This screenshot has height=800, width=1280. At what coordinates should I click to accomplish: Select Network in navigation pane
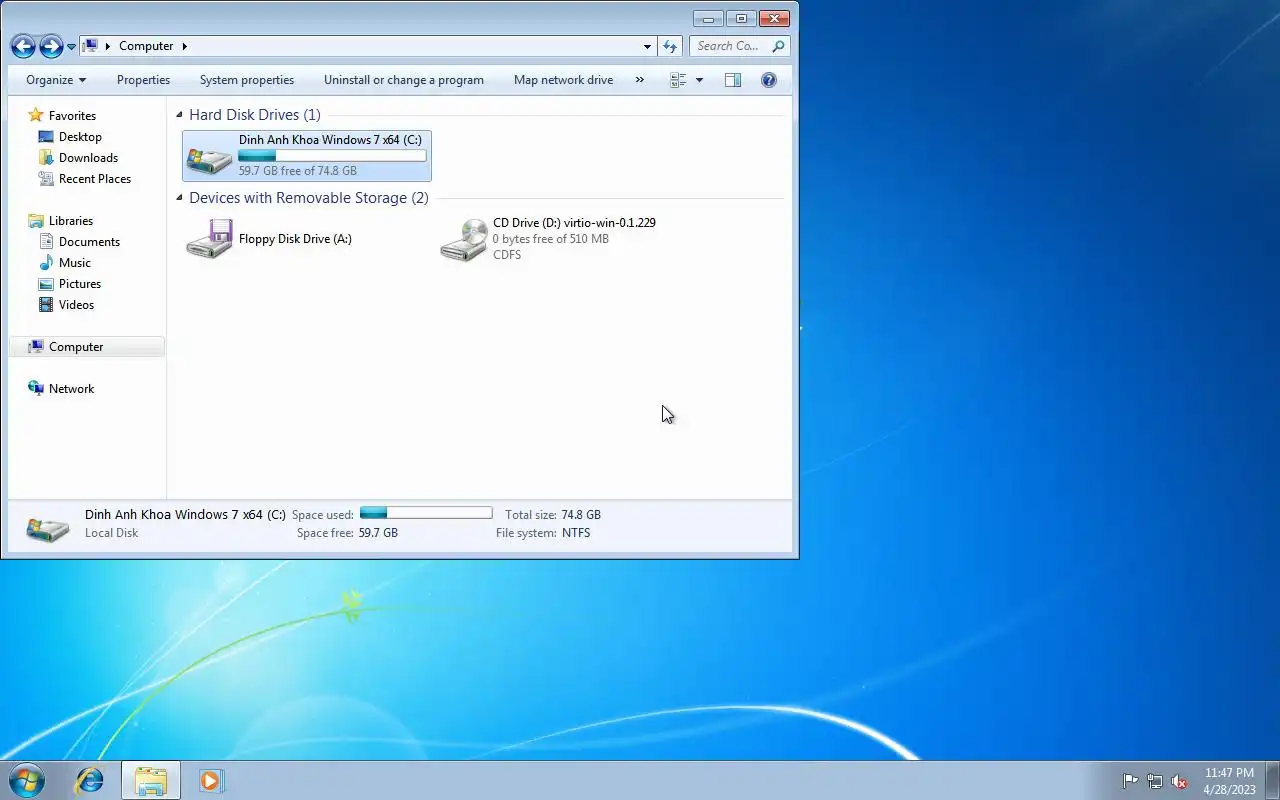tap(71, 389)
